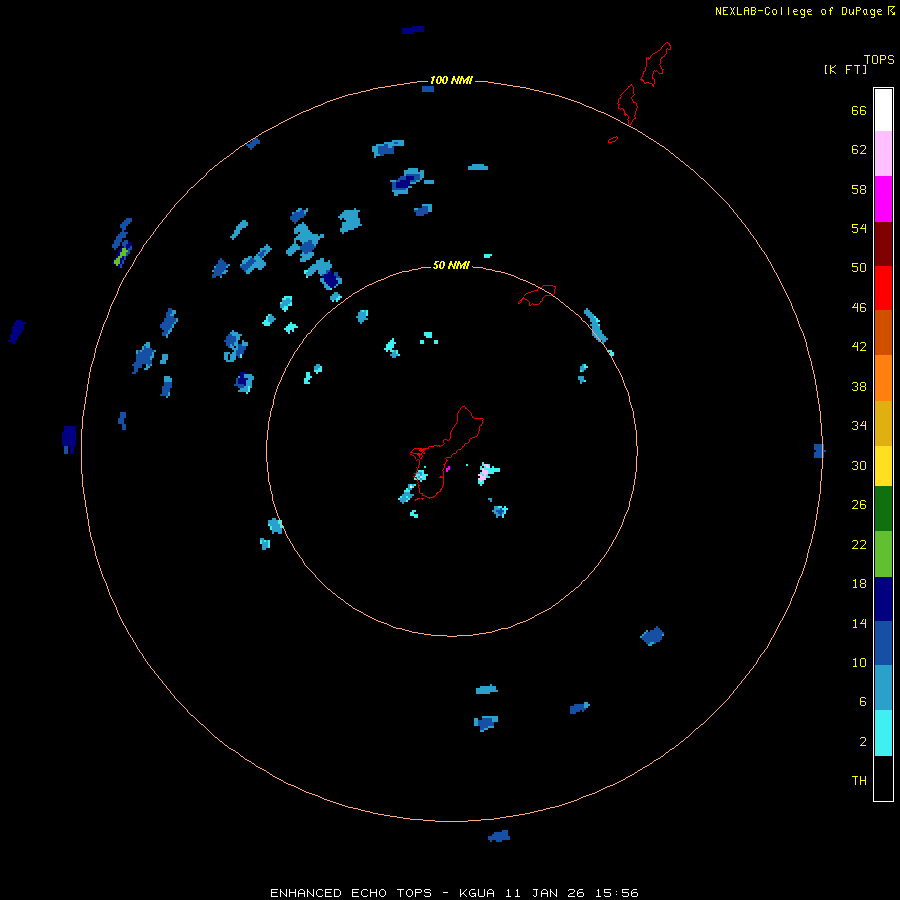This screenshot has width=900, height=900.
Task: Click the red Guam island outline
Action: (x=447, y=452)
